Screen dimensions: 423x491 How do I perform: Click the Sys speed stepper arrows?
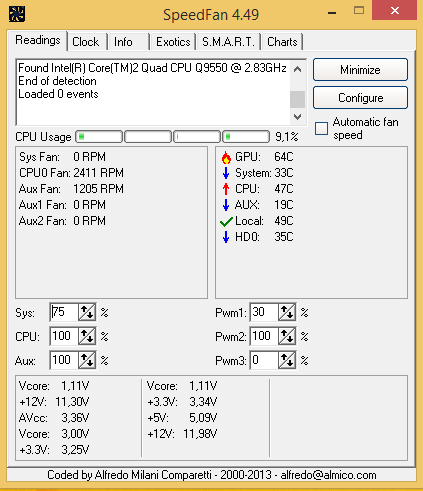click(x=87, y=312)
